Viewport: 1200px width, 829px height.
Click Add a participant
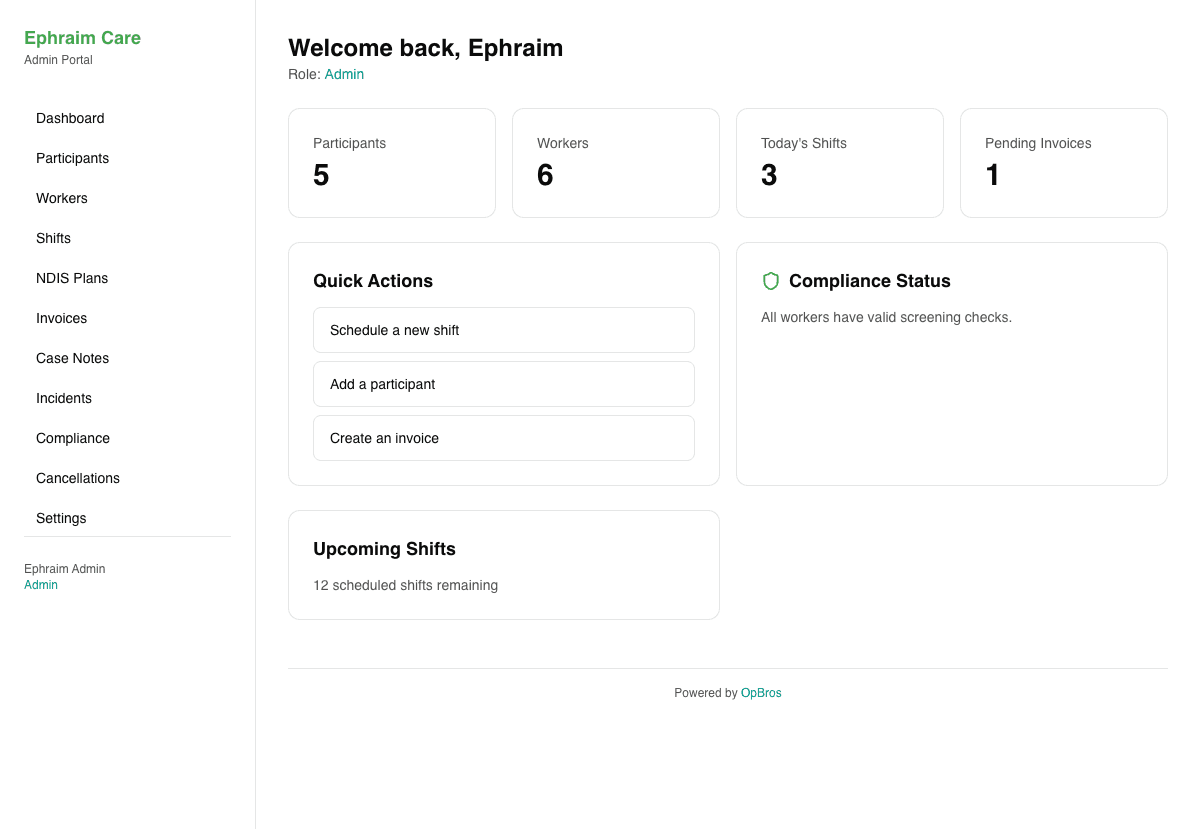[x=503, y=384]
